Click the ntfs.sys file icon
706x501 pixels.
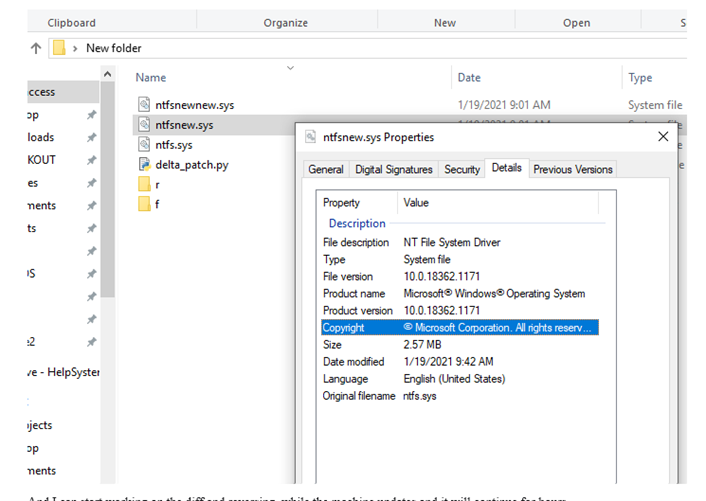[x=144, y=144]
